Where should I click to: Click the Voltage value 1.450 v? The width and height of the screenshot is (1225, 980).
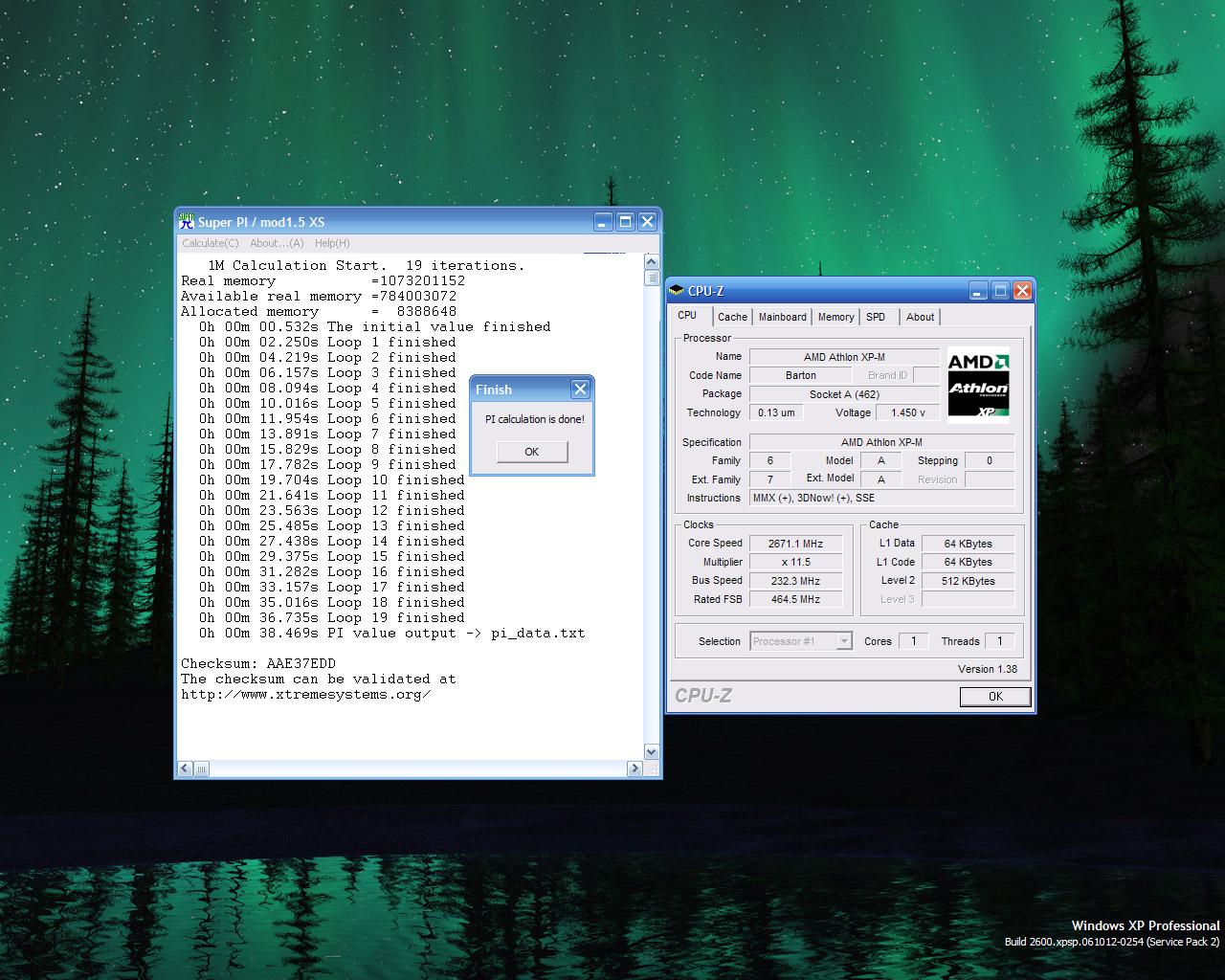[908, 412]
